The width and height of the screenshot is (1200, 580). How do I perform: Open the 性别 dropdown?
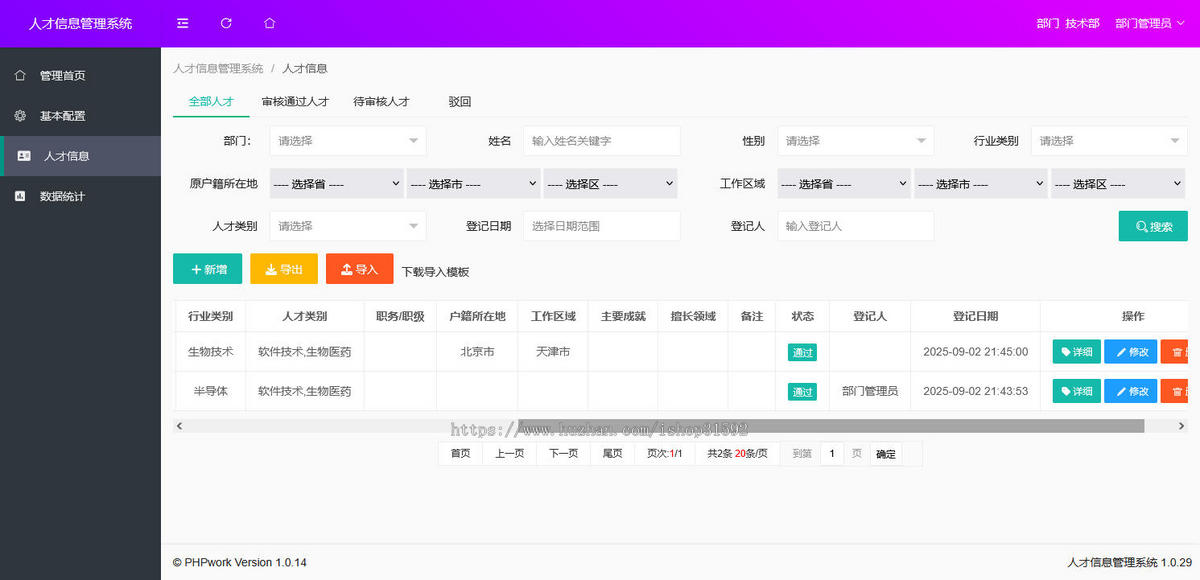click(856, 141)
